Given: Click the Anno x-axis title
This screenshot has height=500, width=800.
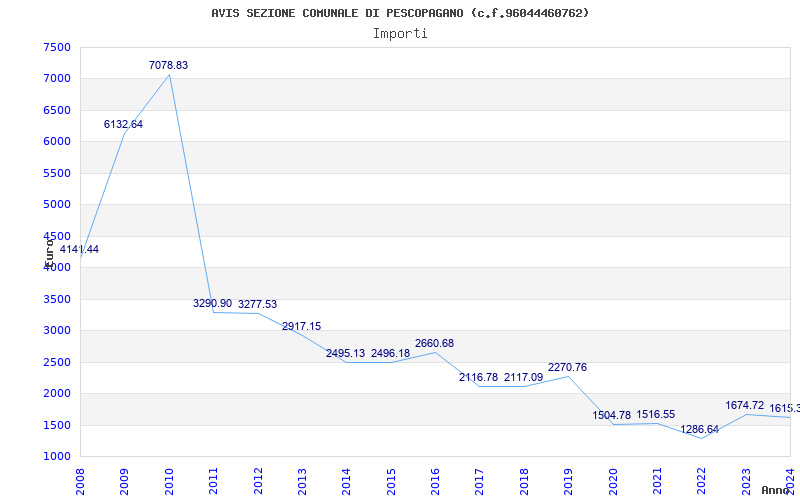Looking at the screenshot, I should pyautogui.click(x=777, y=490).
